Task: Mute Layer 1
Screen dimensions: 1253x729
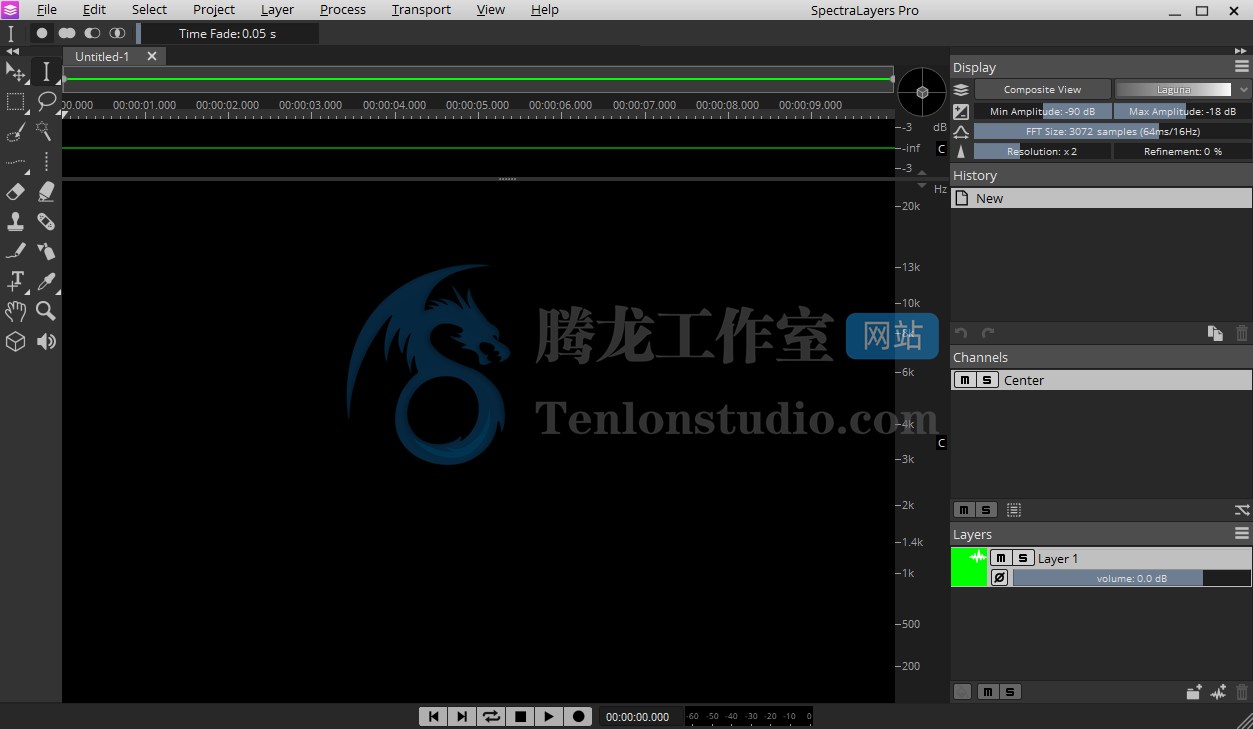Action: [1001, 558]
